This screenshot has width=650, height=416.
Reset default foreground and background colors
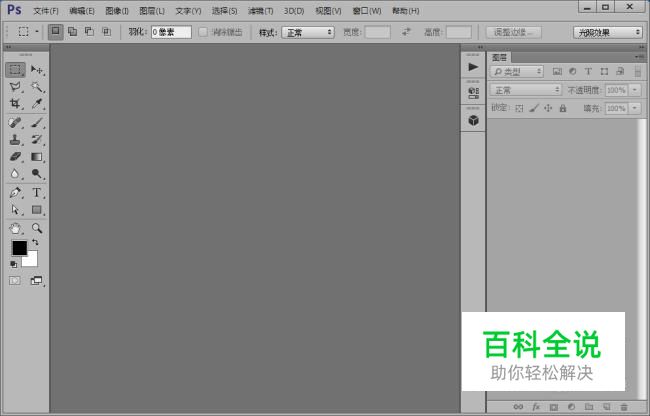tap(14, 264)
